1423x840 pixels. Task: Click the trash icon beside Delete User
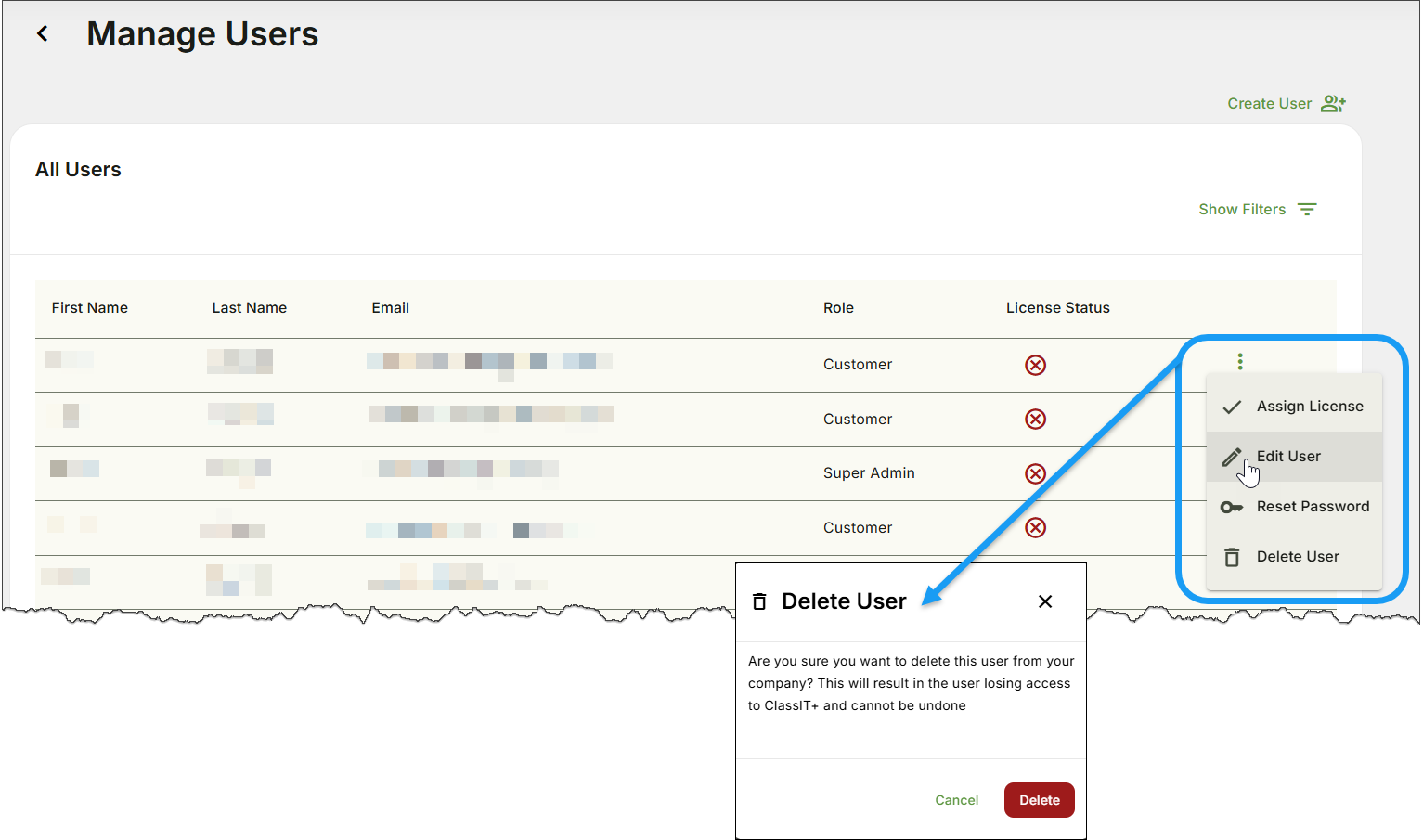click(1232, 557)
